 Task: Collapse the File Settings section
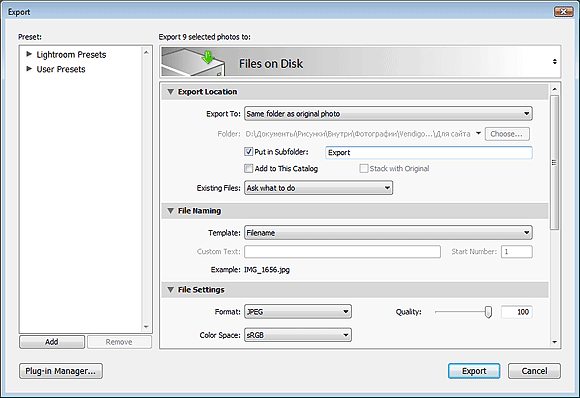[x=171, y=290]
